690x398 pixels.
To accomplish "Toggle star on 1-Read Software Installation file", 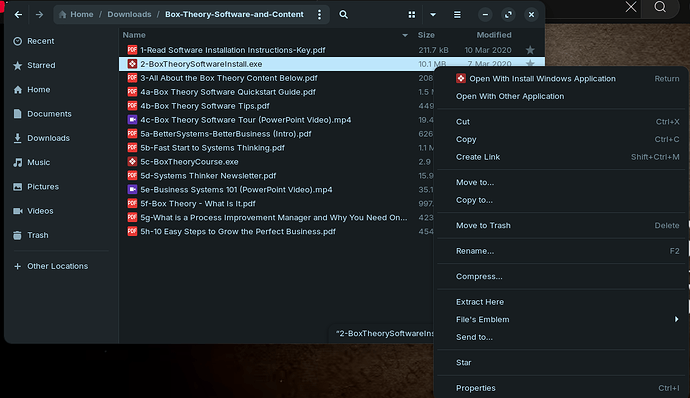I will [530, 50].
